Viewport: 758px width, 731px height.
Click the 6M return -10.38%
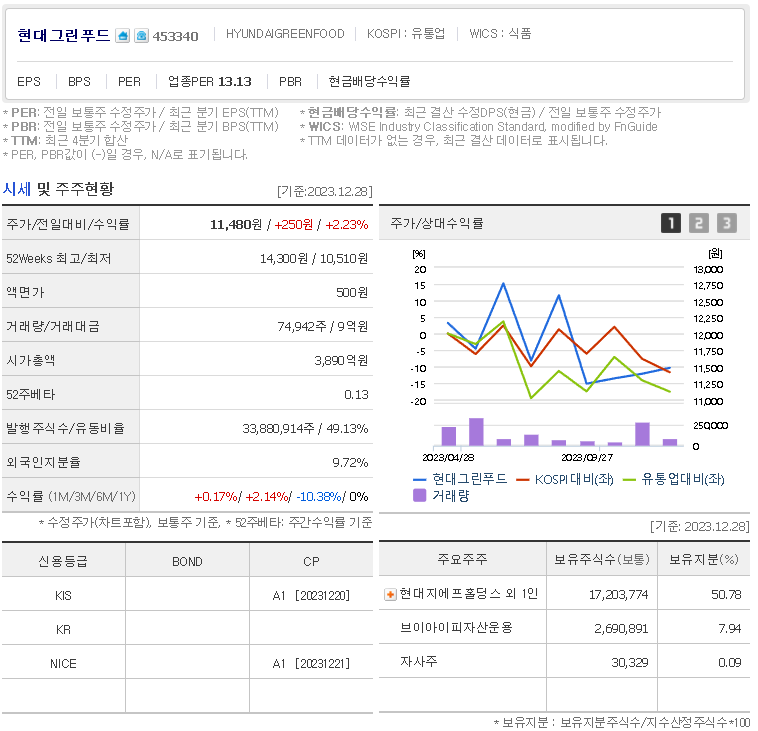pyautogui.click(x=319, y=497)
